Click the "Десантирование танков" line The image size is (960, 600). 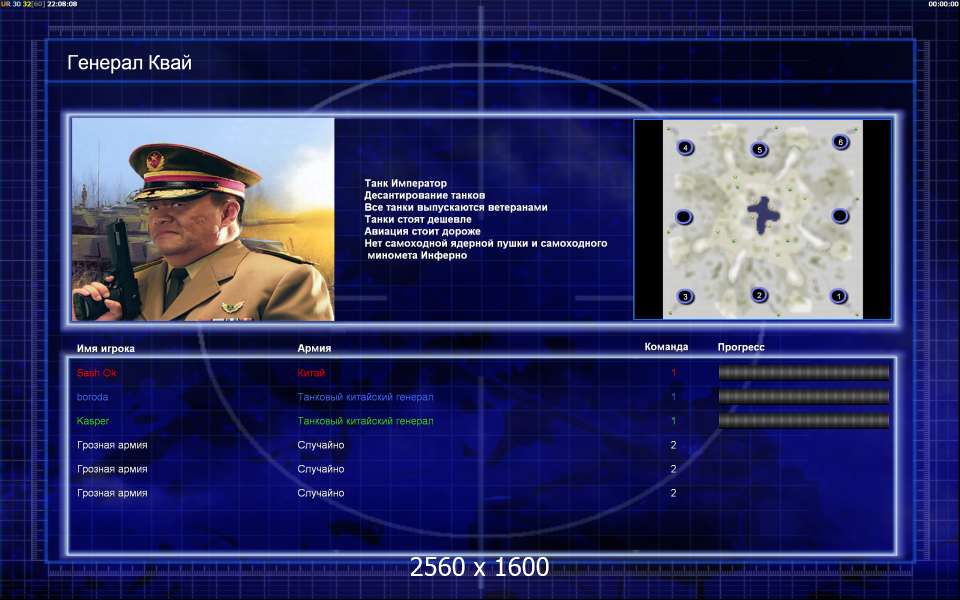click(x=424, y=195)
